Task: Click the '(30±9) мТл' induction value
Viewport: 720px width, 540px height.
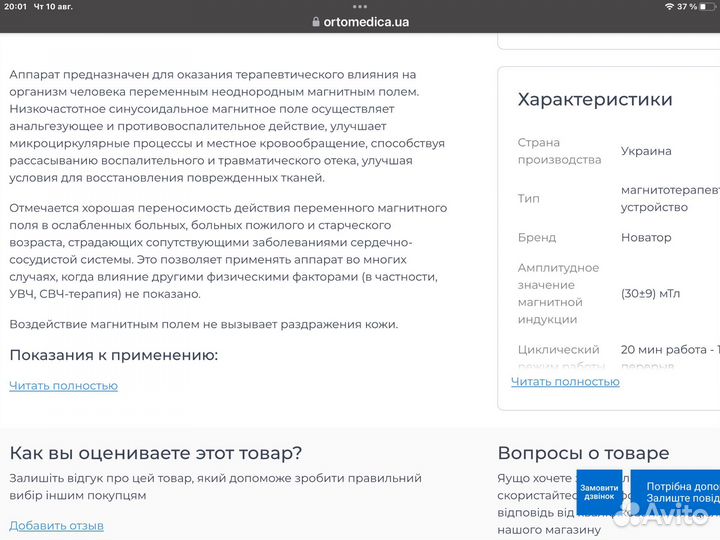Action: pos(650,294)
